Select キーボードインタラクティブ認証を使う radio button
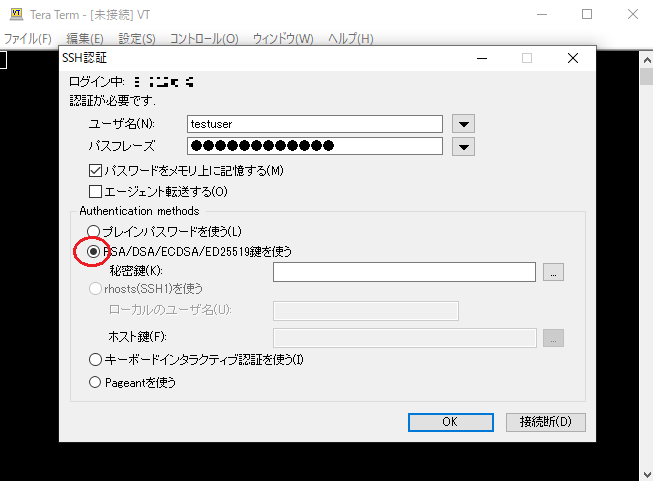This screenshot has height=481, width=653. tap(95, 359)
